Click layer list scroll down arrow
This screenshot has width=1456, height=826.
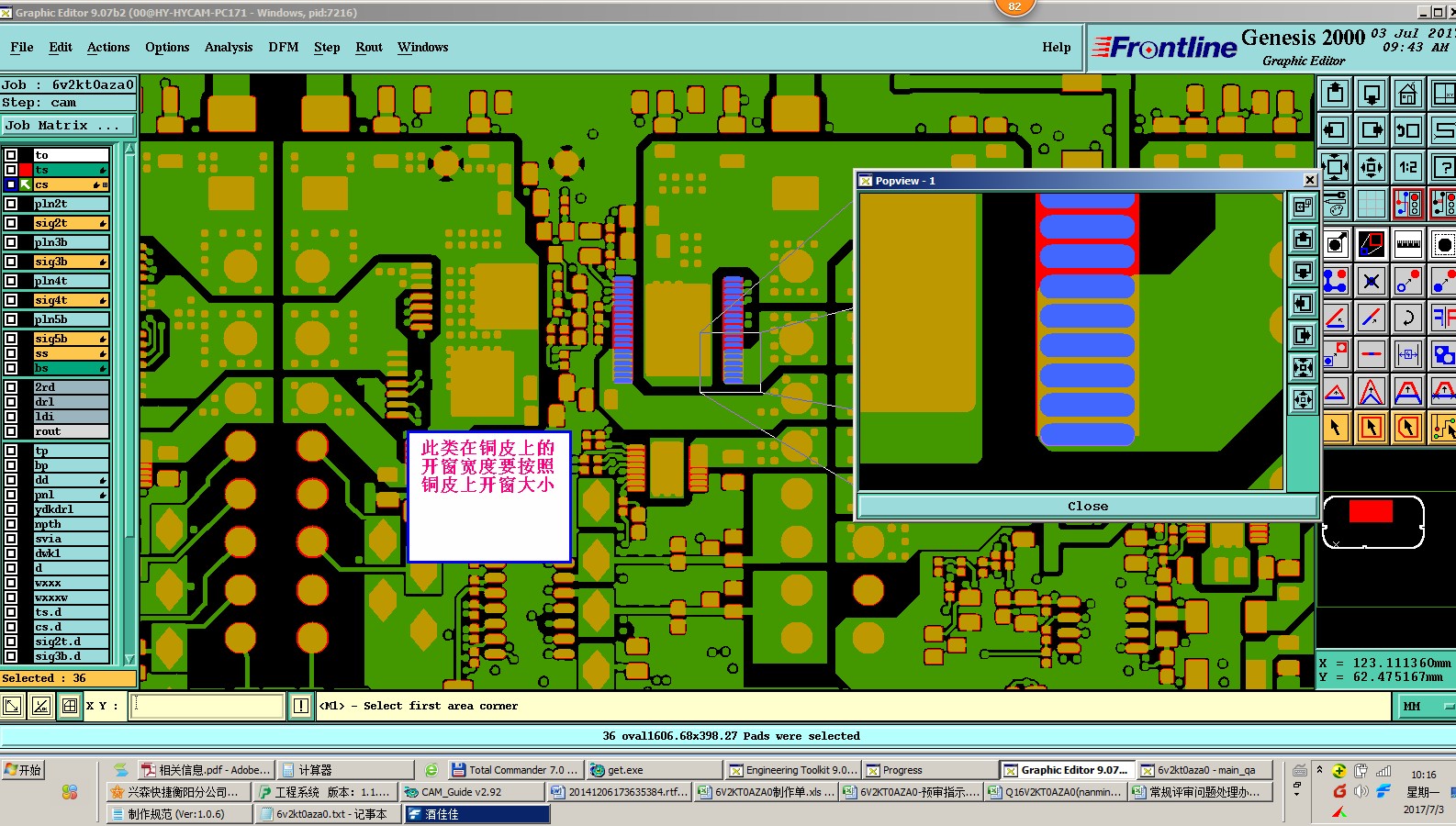click(129, 659)
